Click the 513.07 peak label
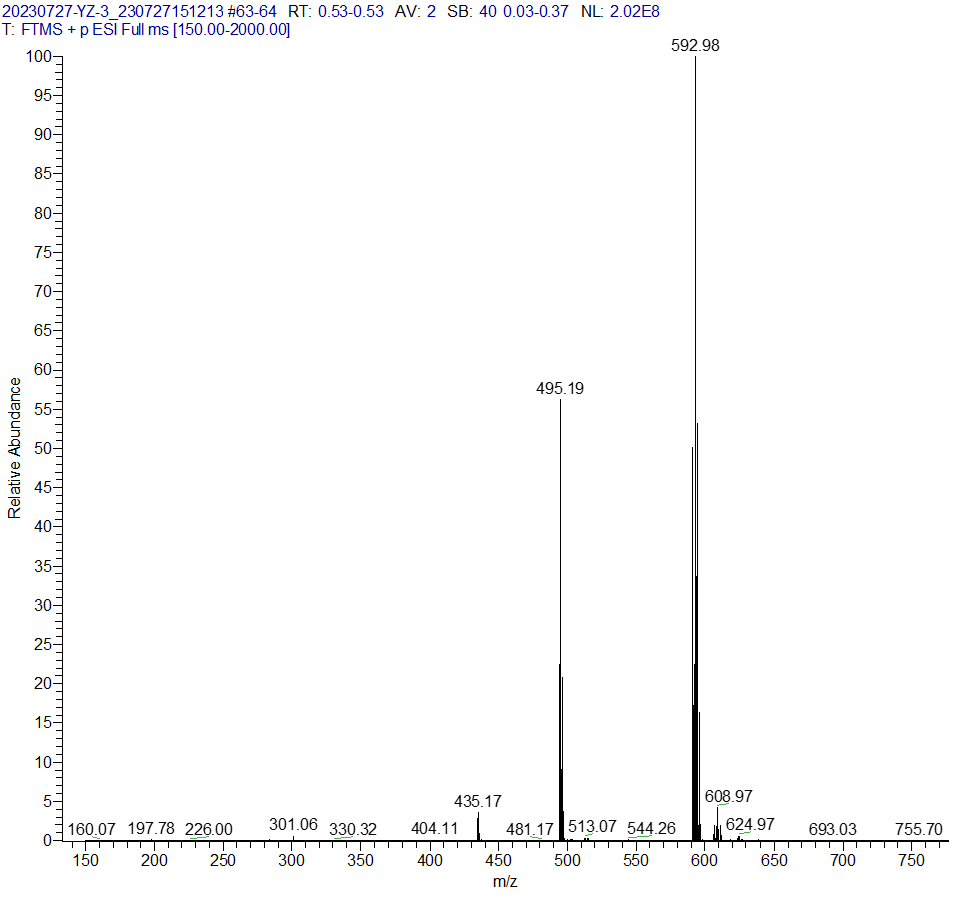Viewport: 975px width, 897px height. (x=593, y=826)
